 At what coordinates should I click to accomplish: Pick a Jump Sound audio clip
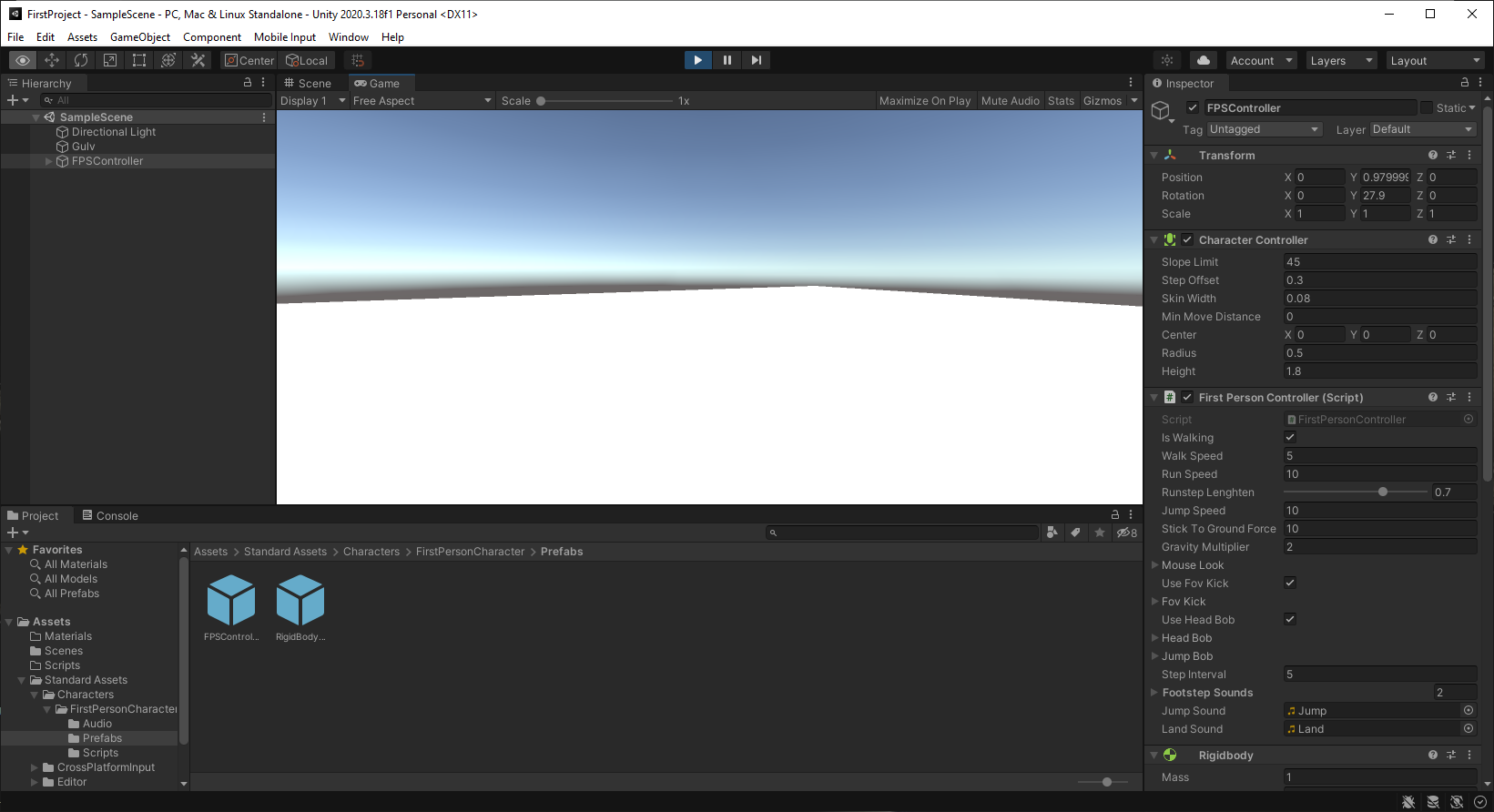[x=1469, y=710]
